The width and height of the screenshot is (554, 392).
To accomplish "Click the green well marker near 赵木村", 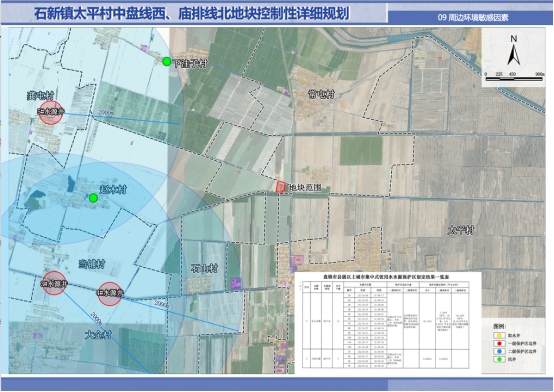I will click(x=93, y=198).
